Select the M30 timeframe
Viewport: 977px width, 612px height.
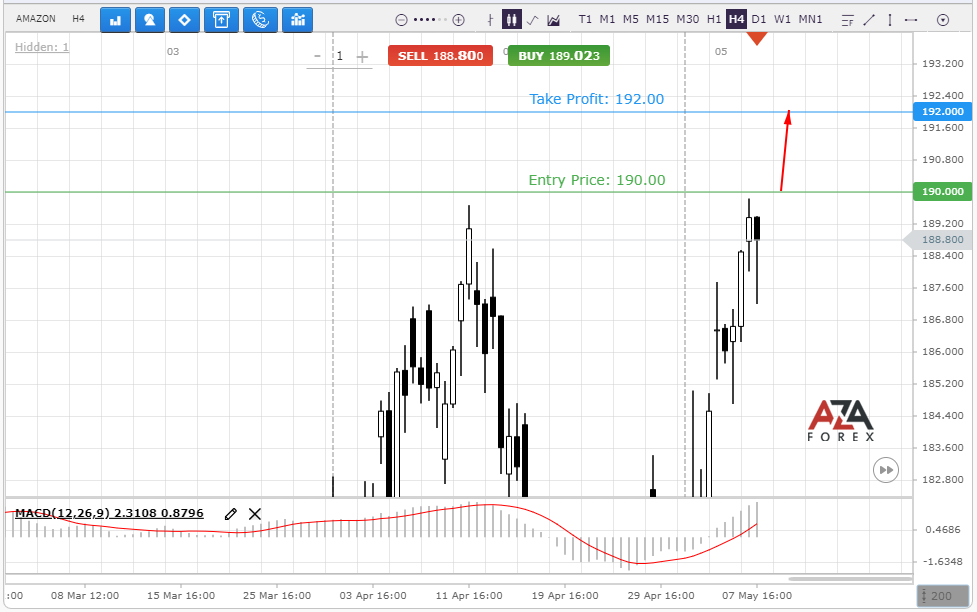pyautogui.click(x=688, y=19)
